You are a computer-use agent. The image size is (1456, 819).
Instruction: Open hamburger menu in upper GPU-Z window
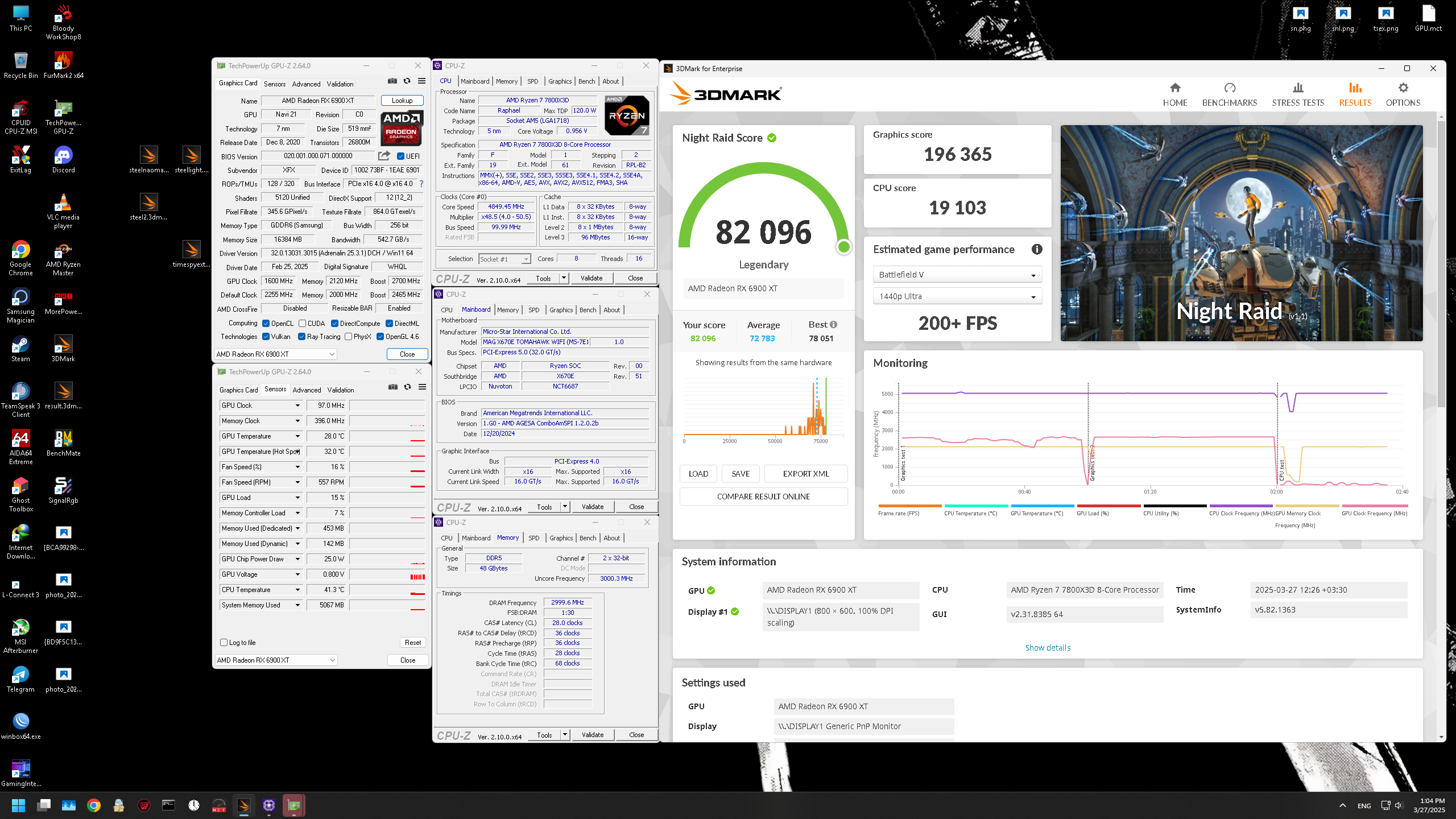[x=421, y=81]
